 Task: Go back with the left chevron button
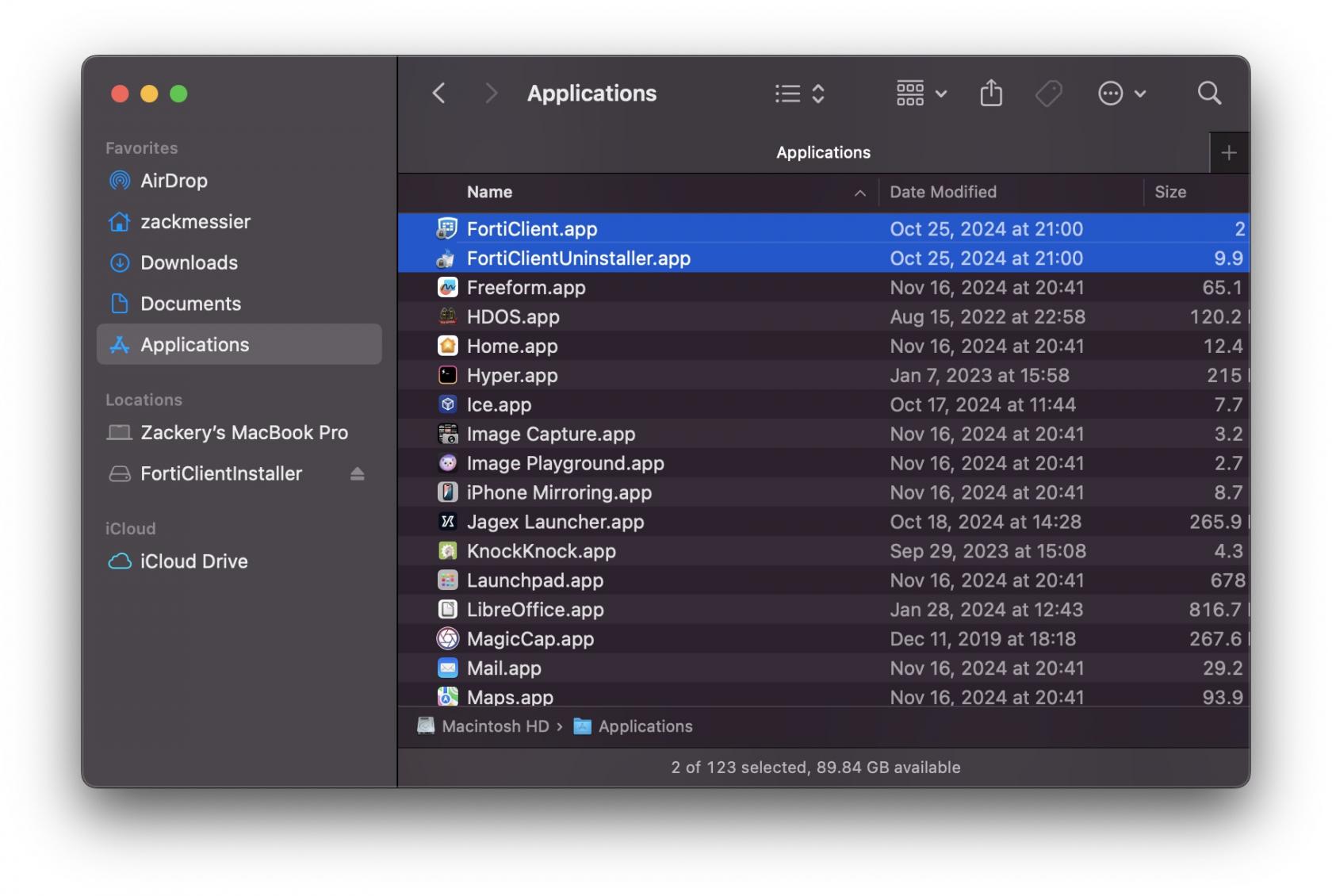(x=438, y=94)
